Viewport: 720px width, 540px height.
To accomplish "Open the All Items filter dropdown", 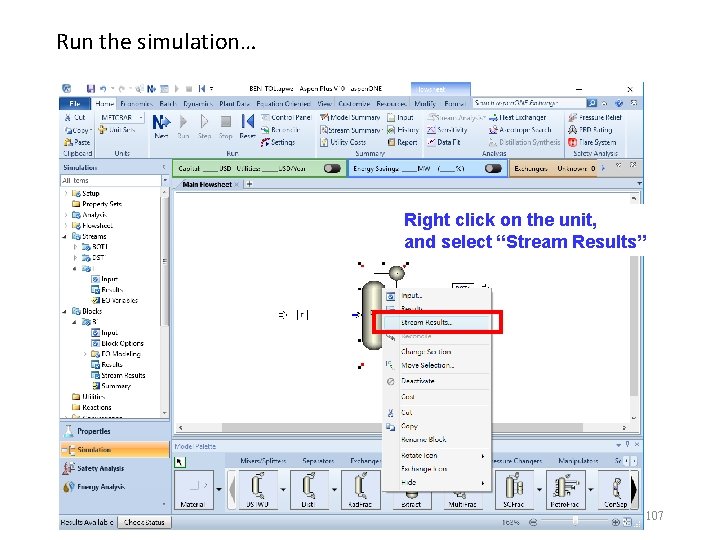I will [x=165, y=180].
